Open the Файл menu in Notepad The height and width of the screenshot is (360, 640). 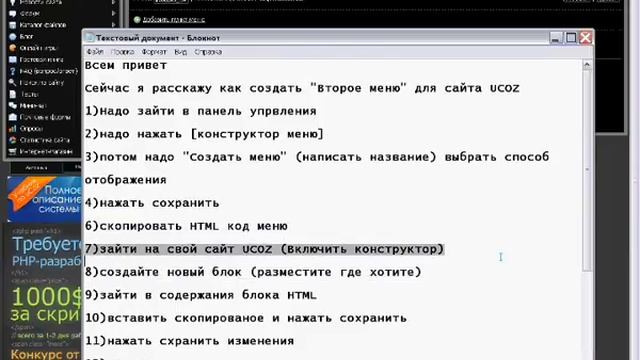pyautogui.click(x=95, y=52)
